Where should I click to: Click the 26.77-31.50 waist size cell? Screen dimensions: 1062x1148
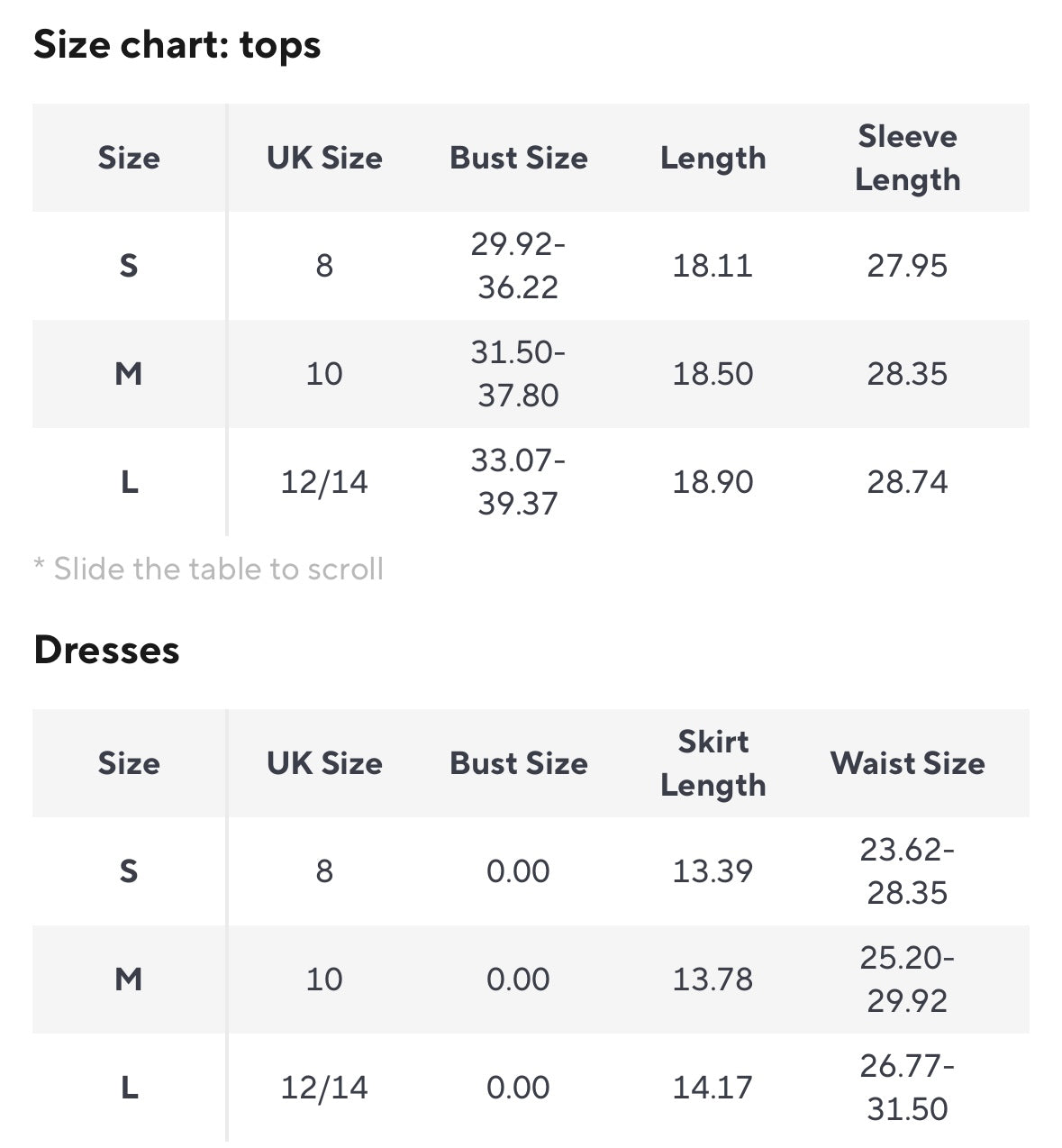[x=907, y=1088]
